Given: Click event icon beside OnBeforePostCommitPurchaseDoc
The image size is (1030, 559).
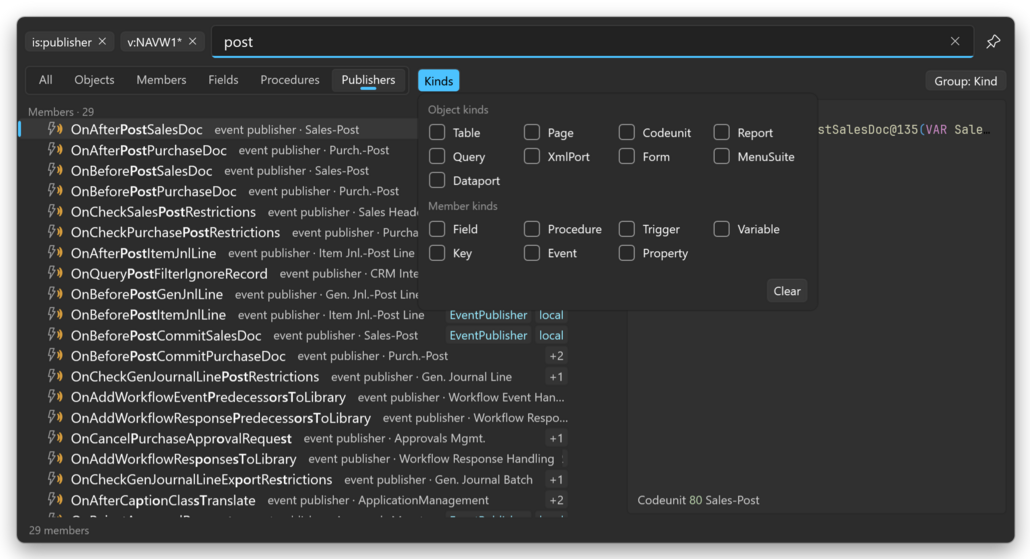Looking at the screenshot, I should pyautogui.click(x=55, y=355).
